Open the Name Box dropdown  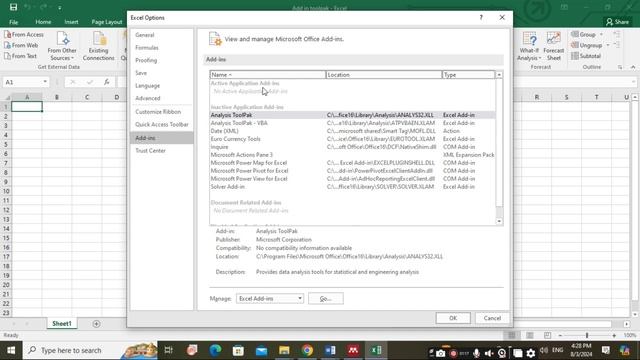[44, 82]
